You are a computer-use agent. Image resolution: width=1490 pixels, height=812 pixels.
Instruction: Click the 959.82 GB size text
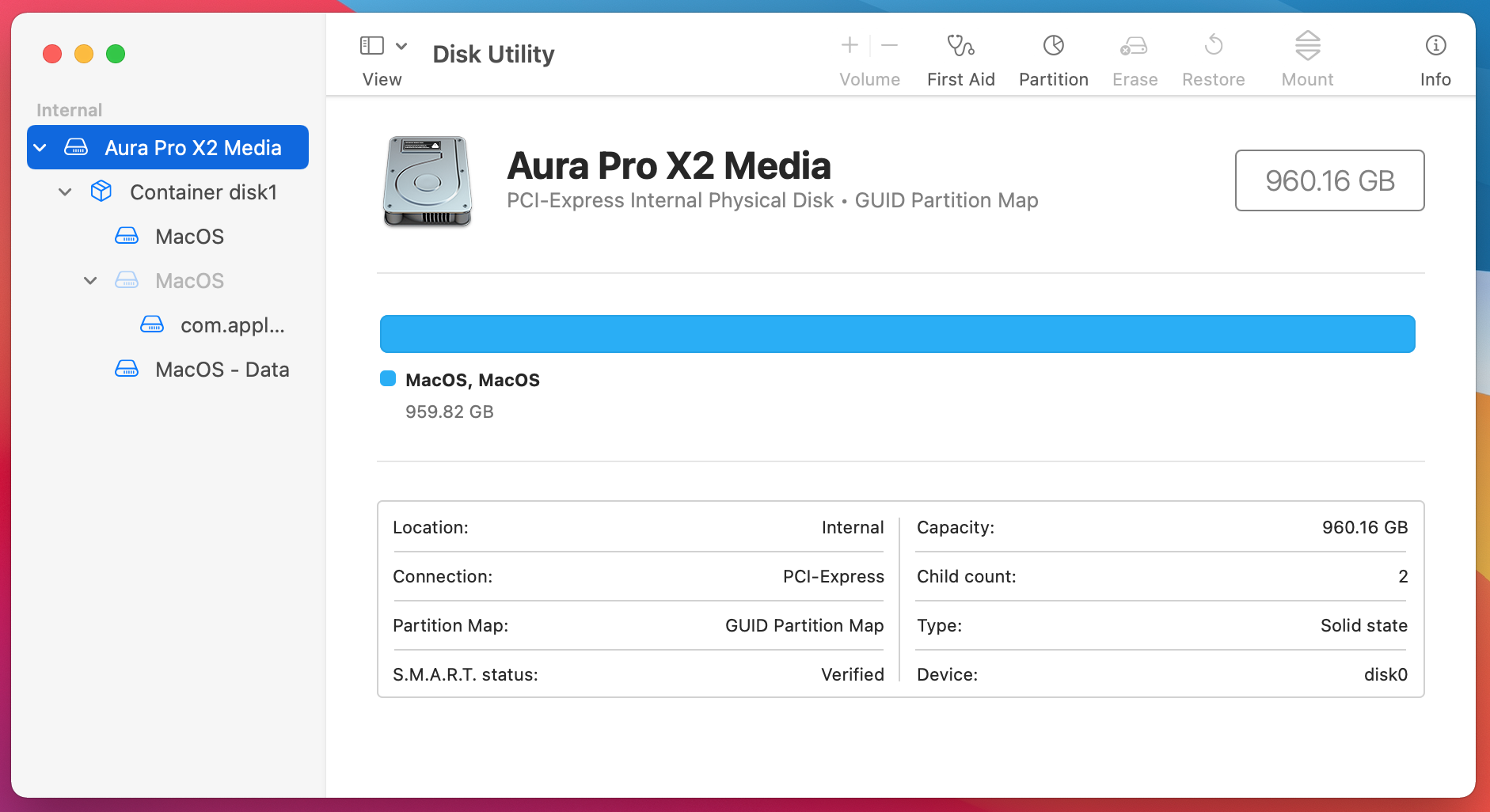pos(449,412)
